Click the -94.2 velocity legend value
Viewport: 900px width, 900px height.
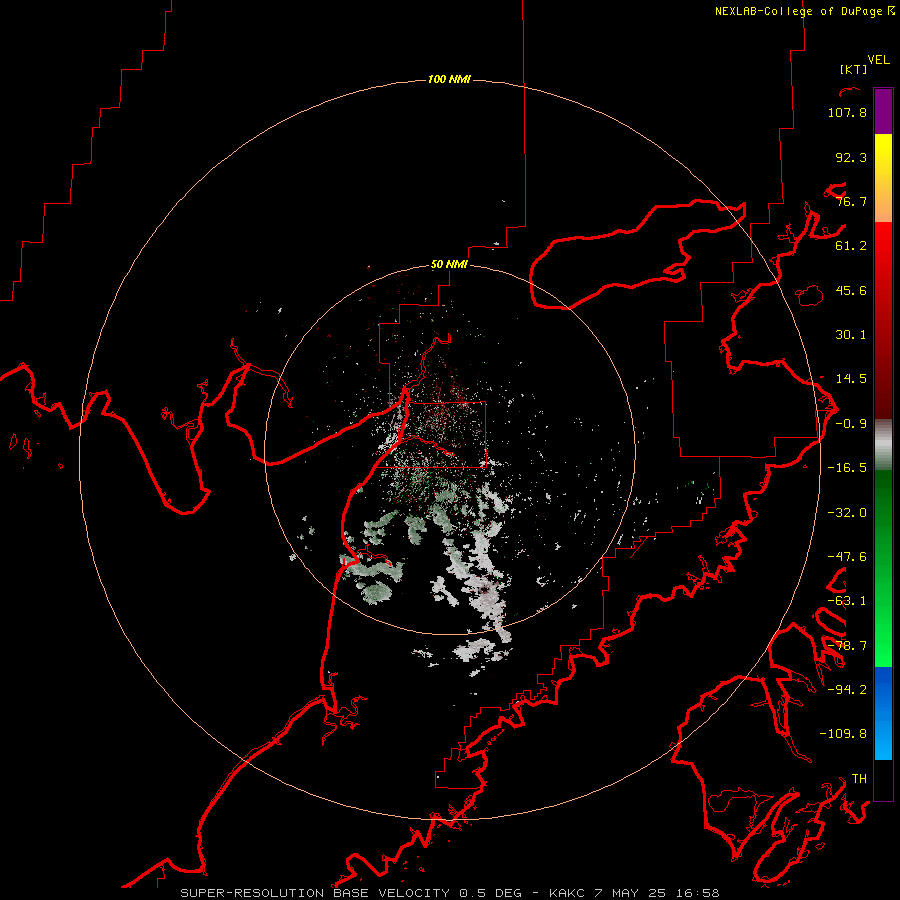(847, 689)
